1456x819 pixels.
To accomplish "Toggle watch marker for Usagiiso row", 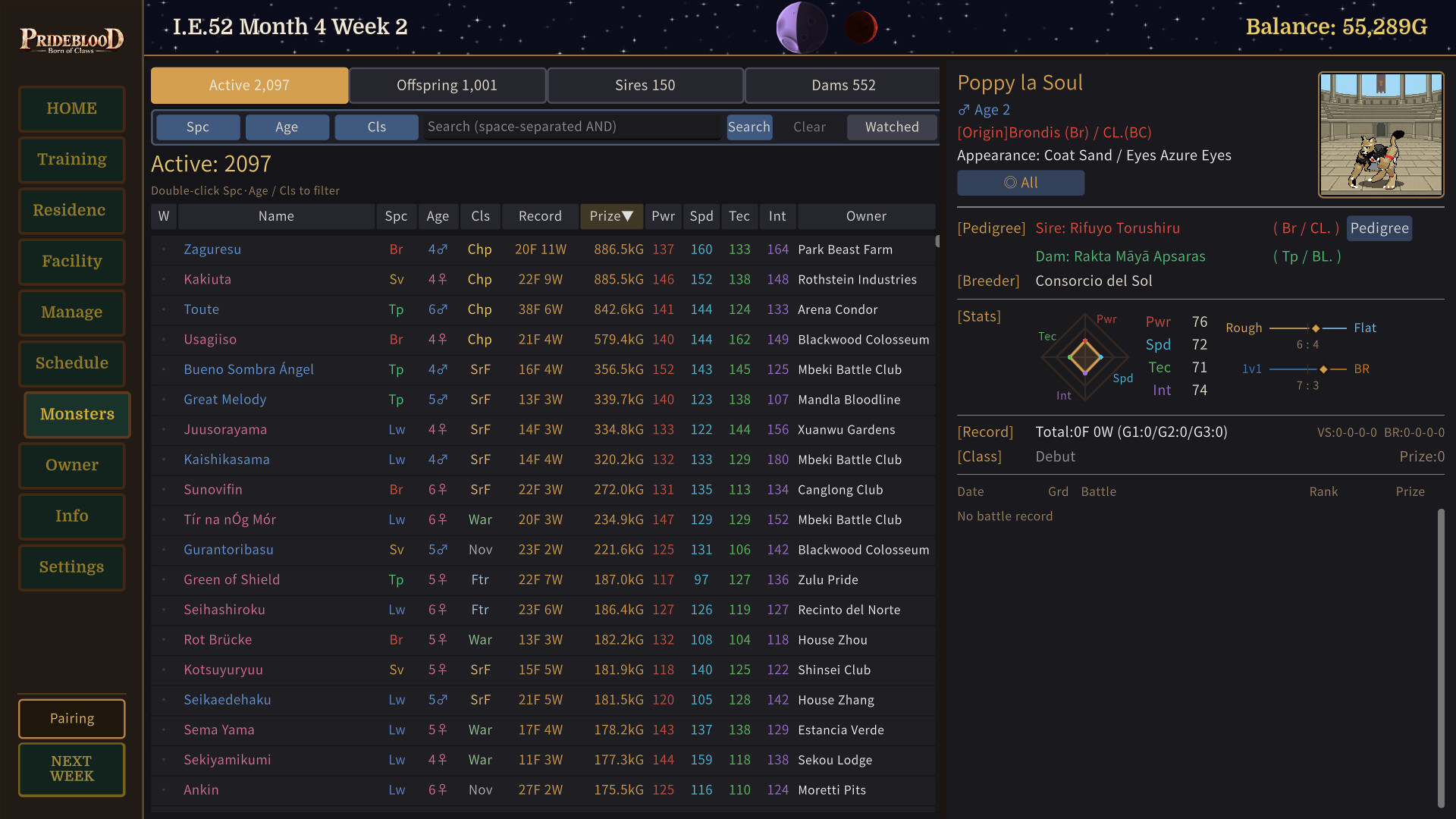I will pos(164,340).
